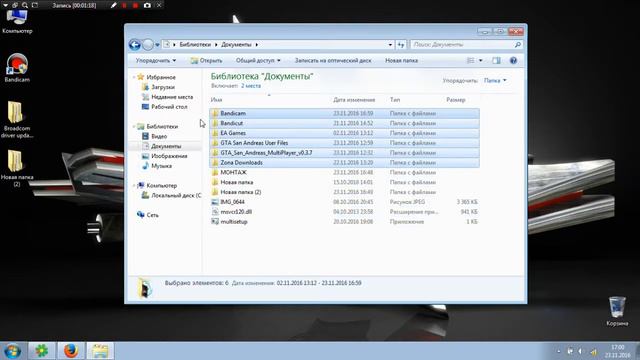Open the view options dropdown arrow
The height and width of the screenshot is (360, 640).
tap(480, 60)
